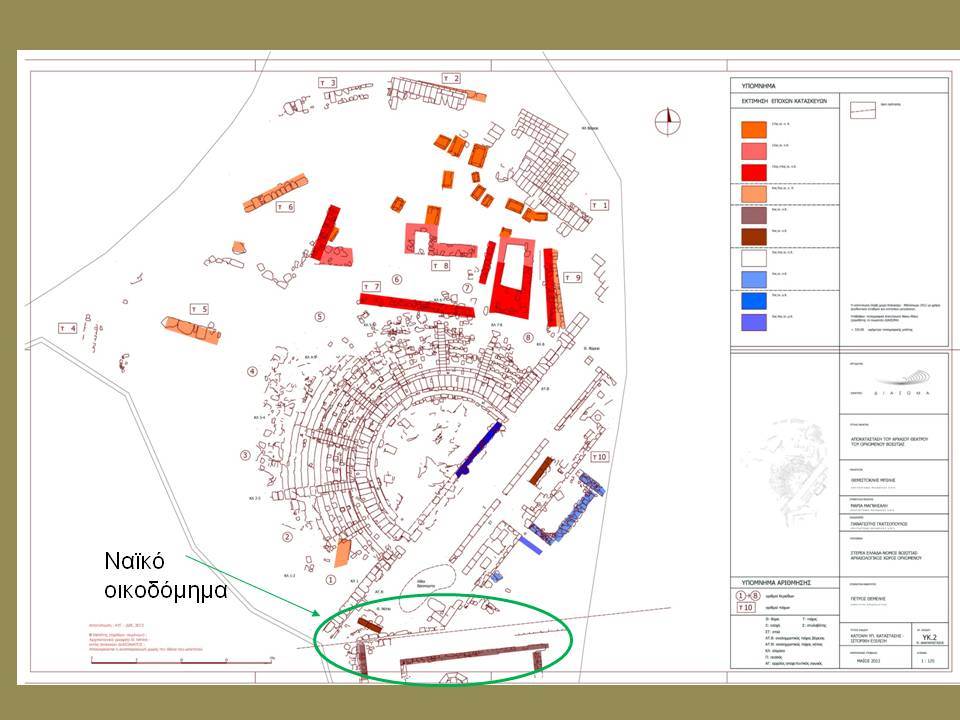The width and height of the screenshot is (960, 720).
Task: Pick the violet swatch at the bottom of the legend
Action: pyautogui.click(x=754, y=322)
